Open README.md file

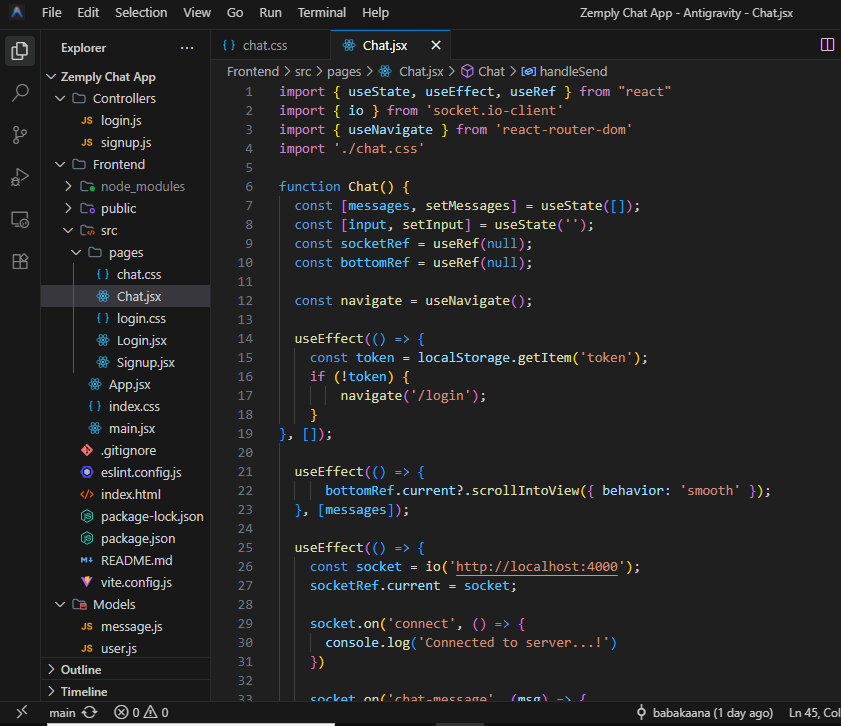click(x=126, y=560)
